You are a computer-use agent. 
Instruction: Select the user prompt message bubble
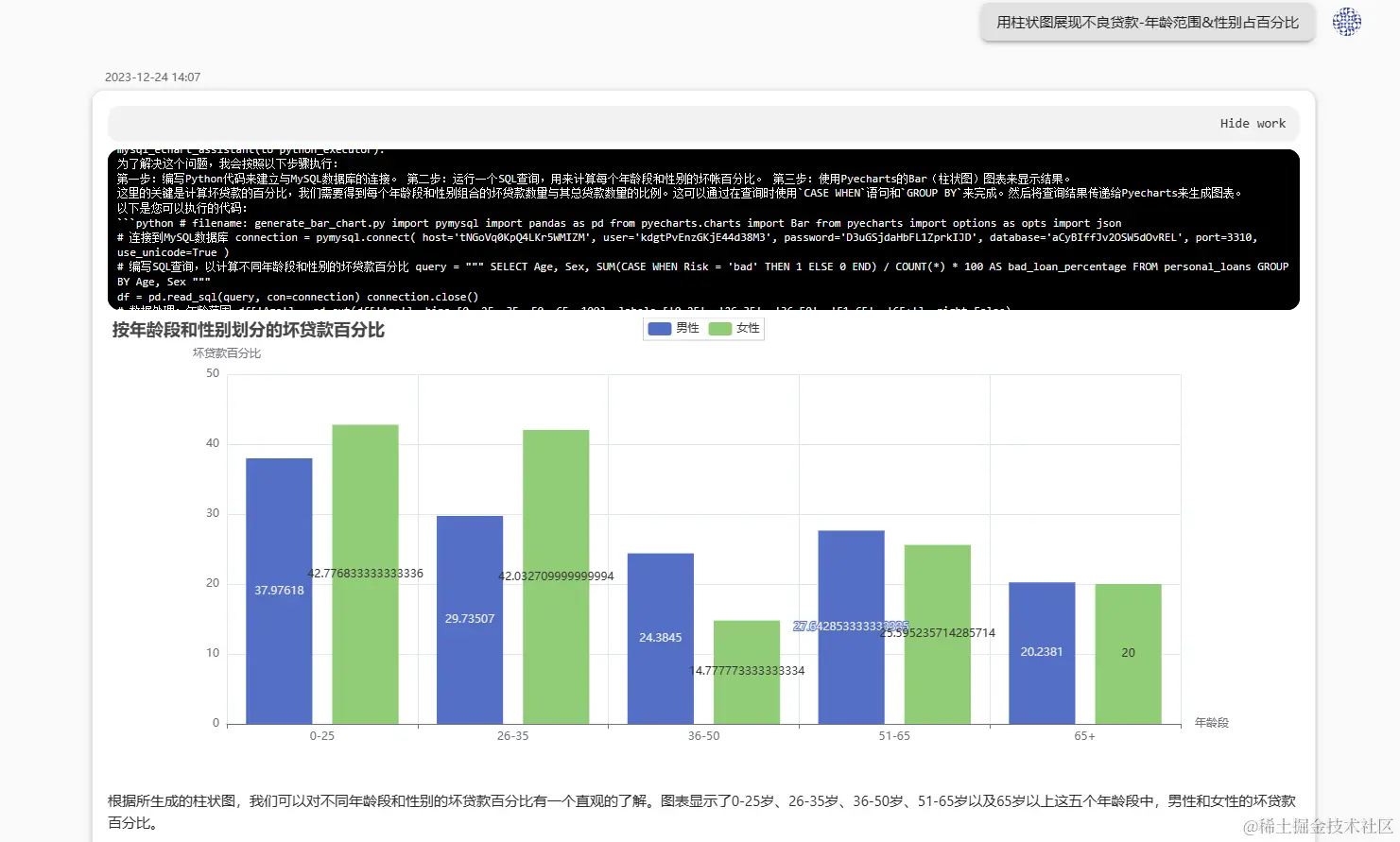click(1148, 22)
